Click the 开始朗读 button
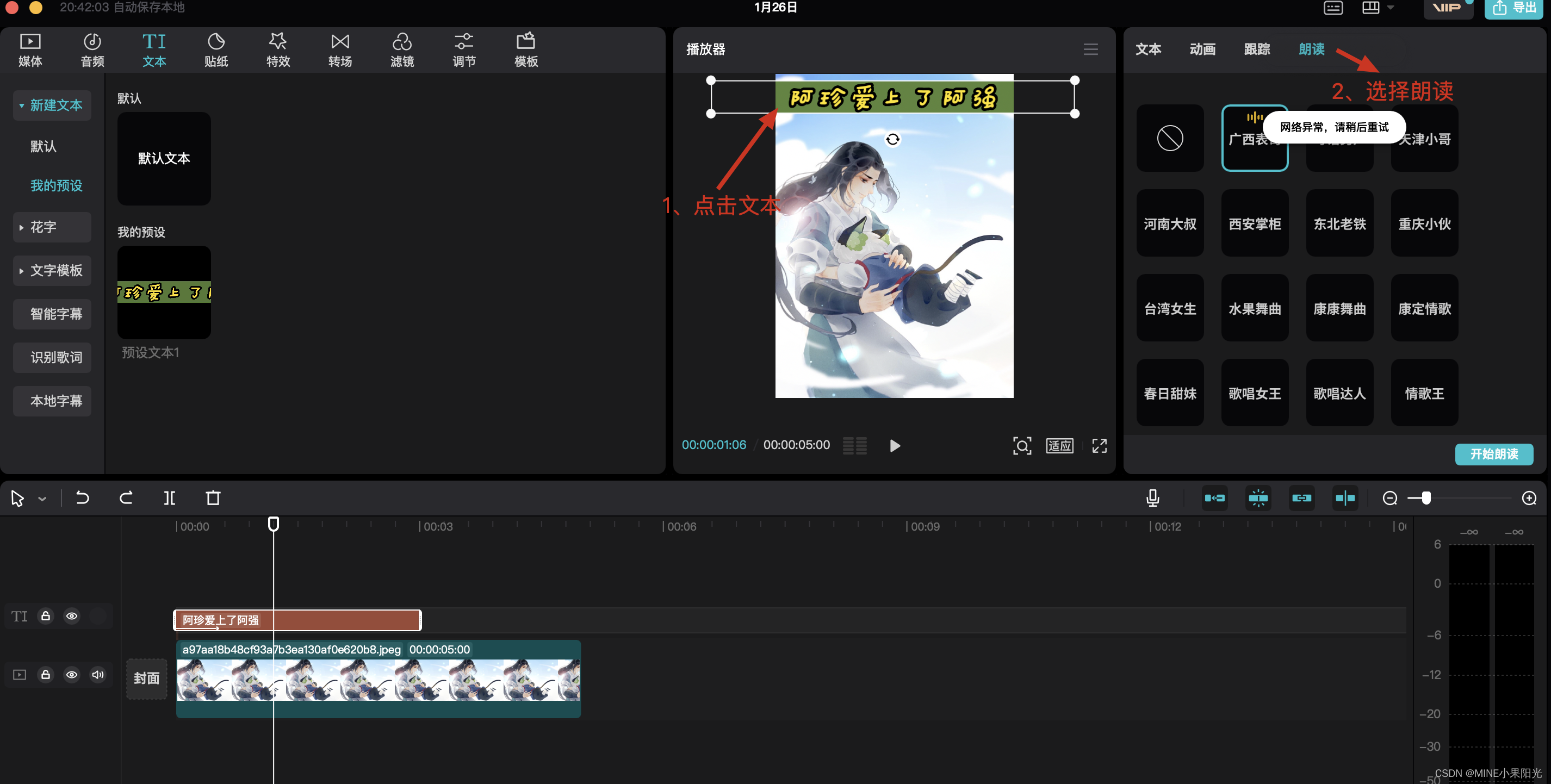 (x=1493, y=454)
